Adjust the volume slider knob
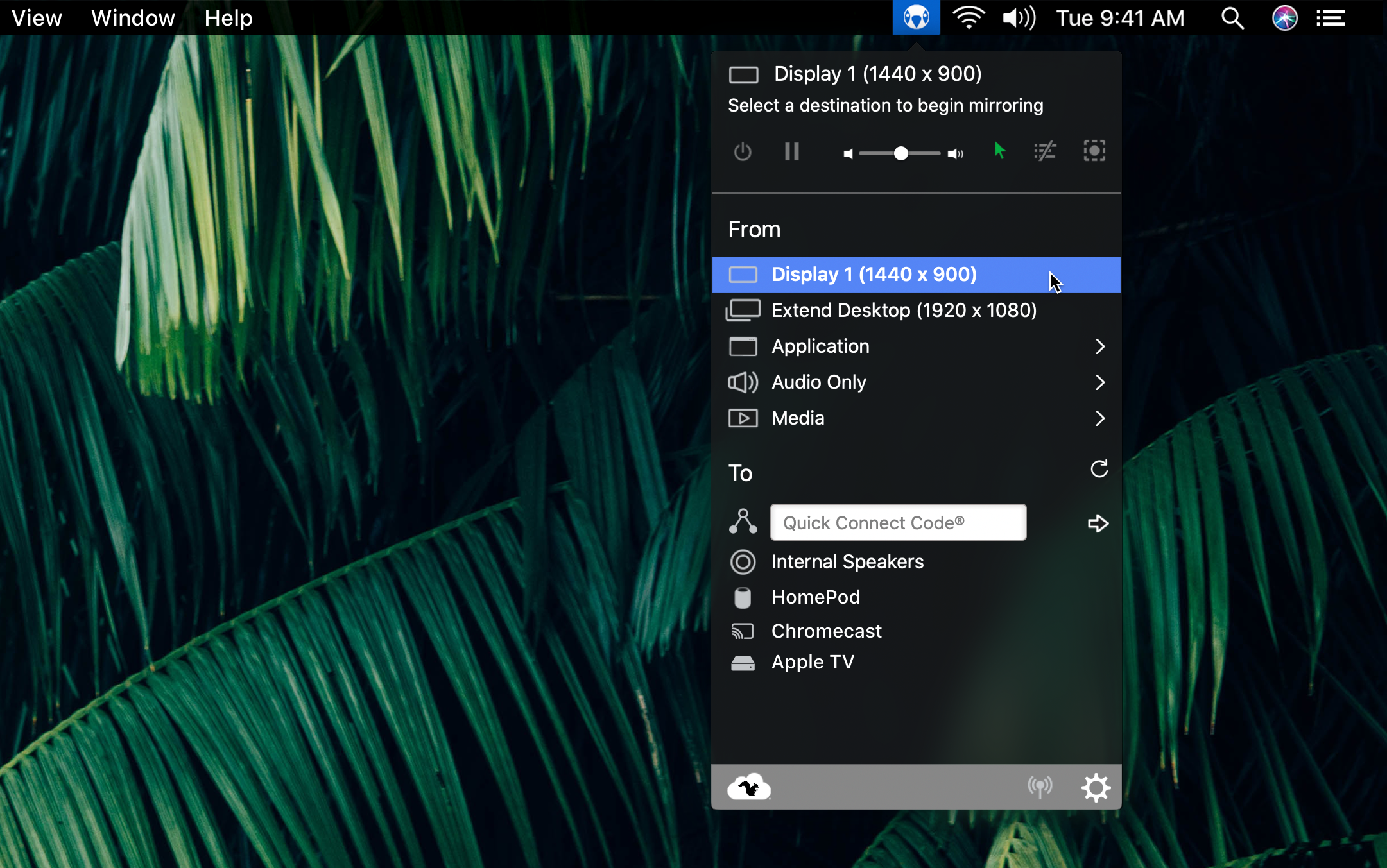 (x=901, y=153)
